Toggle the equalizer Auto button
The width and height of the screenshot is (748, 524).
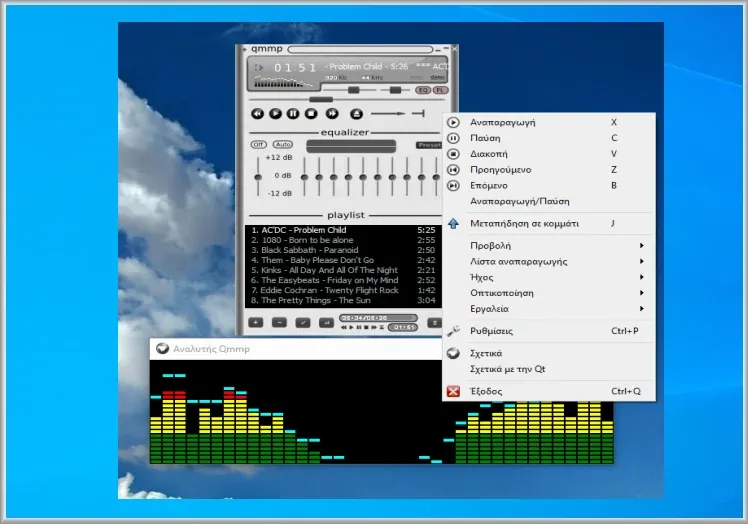(x=283, y=145)
